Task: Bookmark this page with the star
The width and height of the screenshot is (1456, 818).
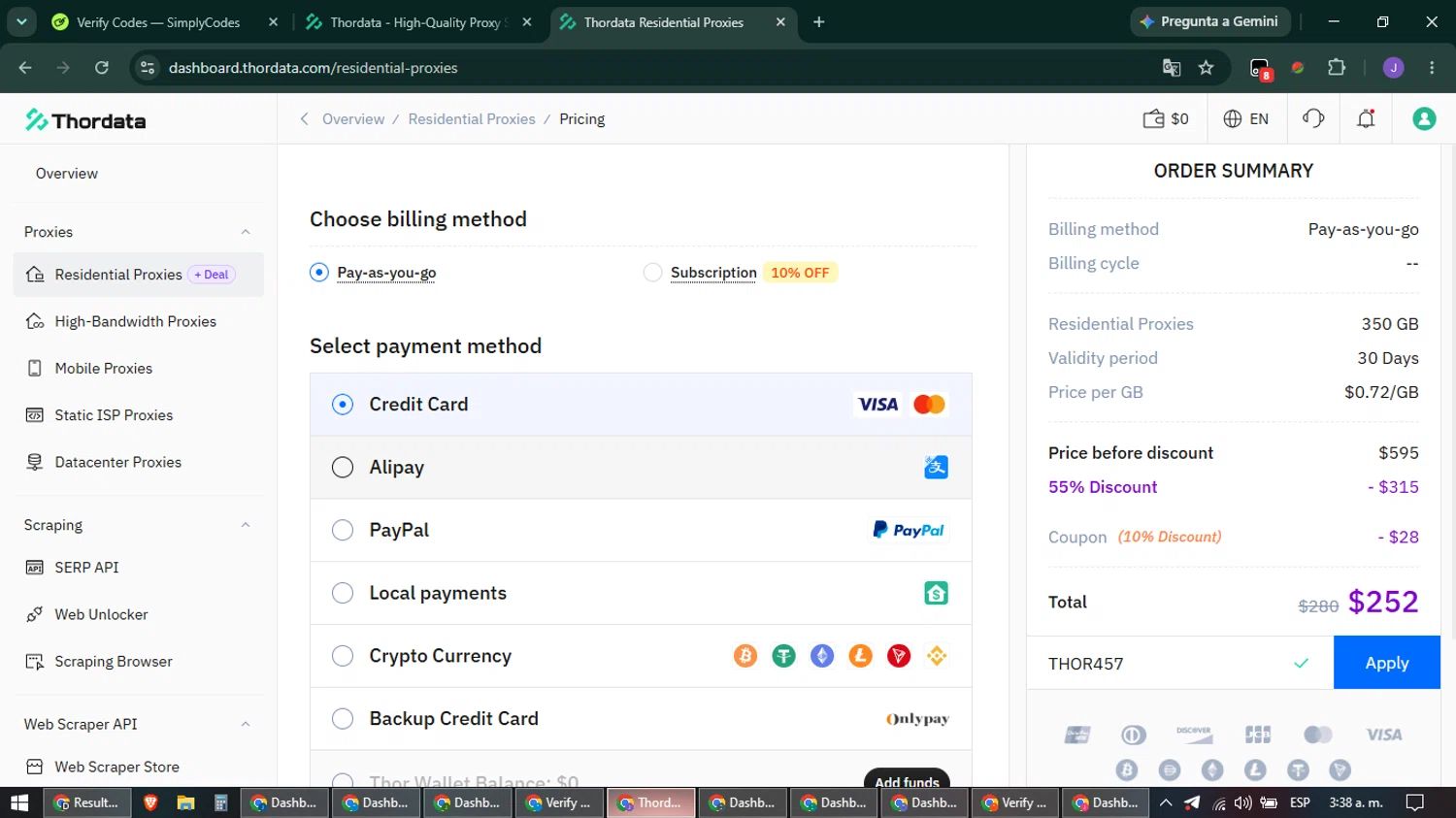Action: pyautogui.click(x=1206, y=67)
